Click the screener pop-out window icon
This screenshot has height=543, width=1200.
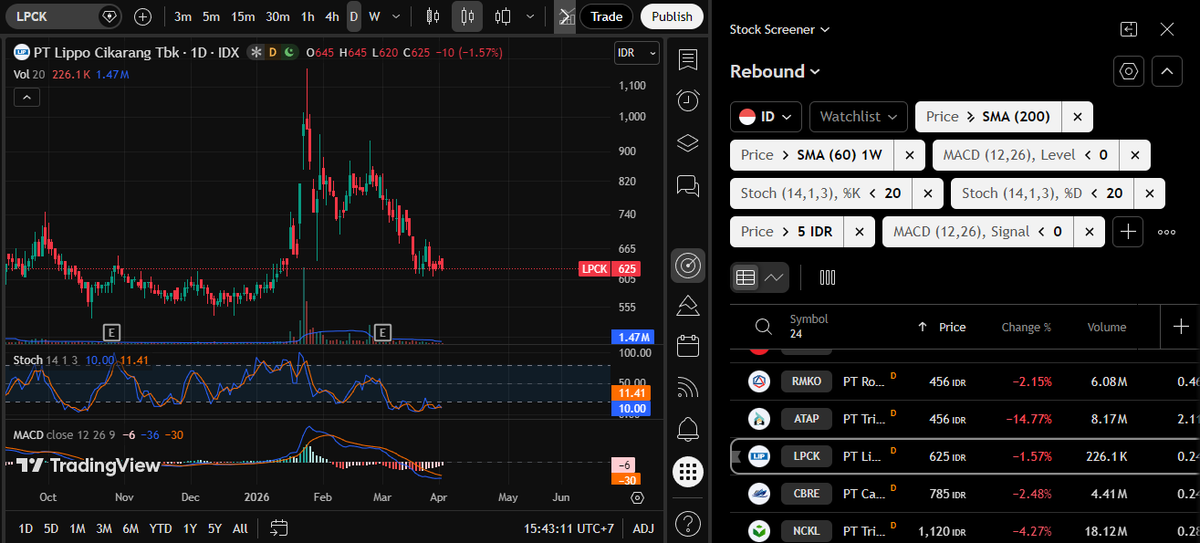point(1129,30)
